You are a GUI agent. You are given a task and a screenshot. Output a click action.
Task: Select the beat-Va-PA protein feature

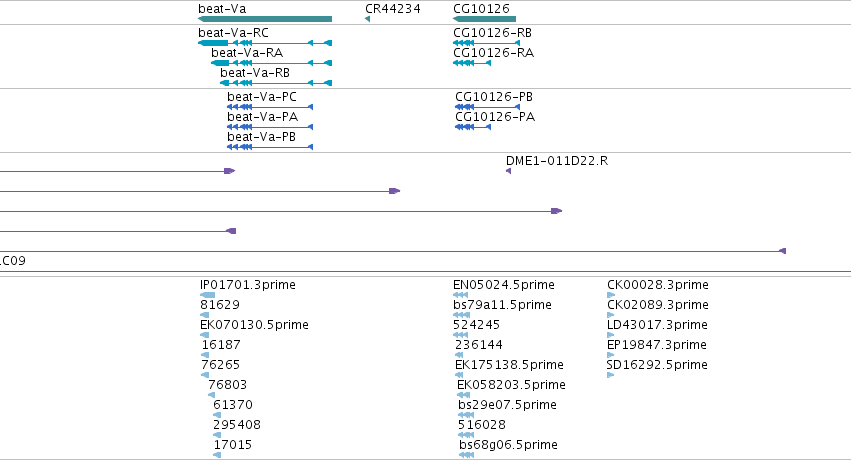tap(270, 127)
